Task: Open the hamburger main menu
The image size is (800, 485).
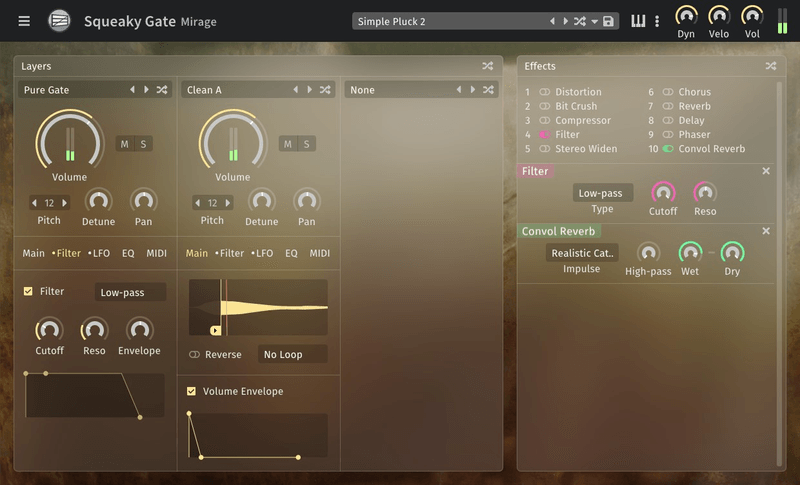Action: coord(24,21)
